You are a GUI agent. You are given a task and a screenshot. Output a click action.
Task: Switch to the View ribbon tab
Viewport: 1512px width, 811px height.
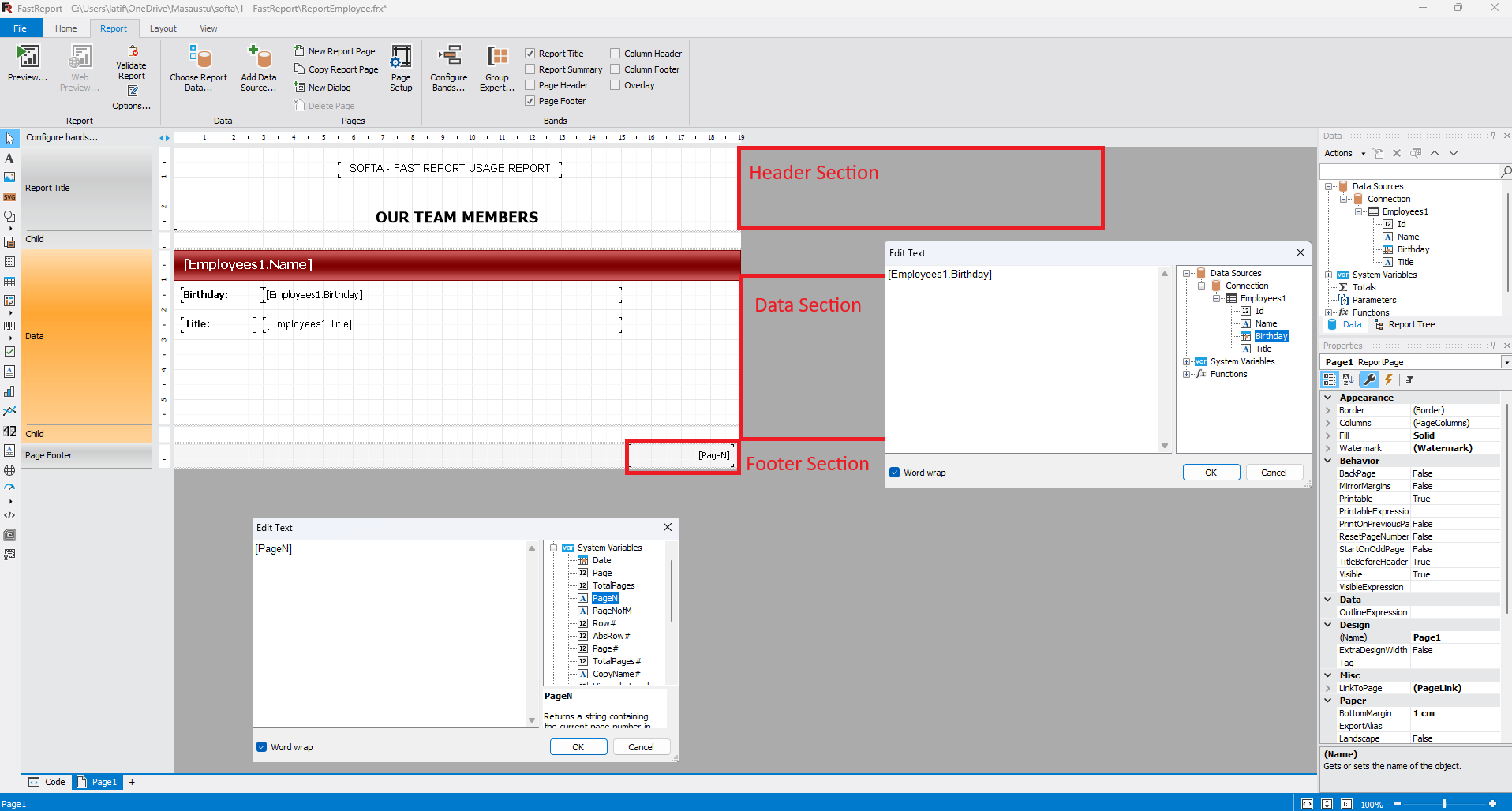[208, 28]
